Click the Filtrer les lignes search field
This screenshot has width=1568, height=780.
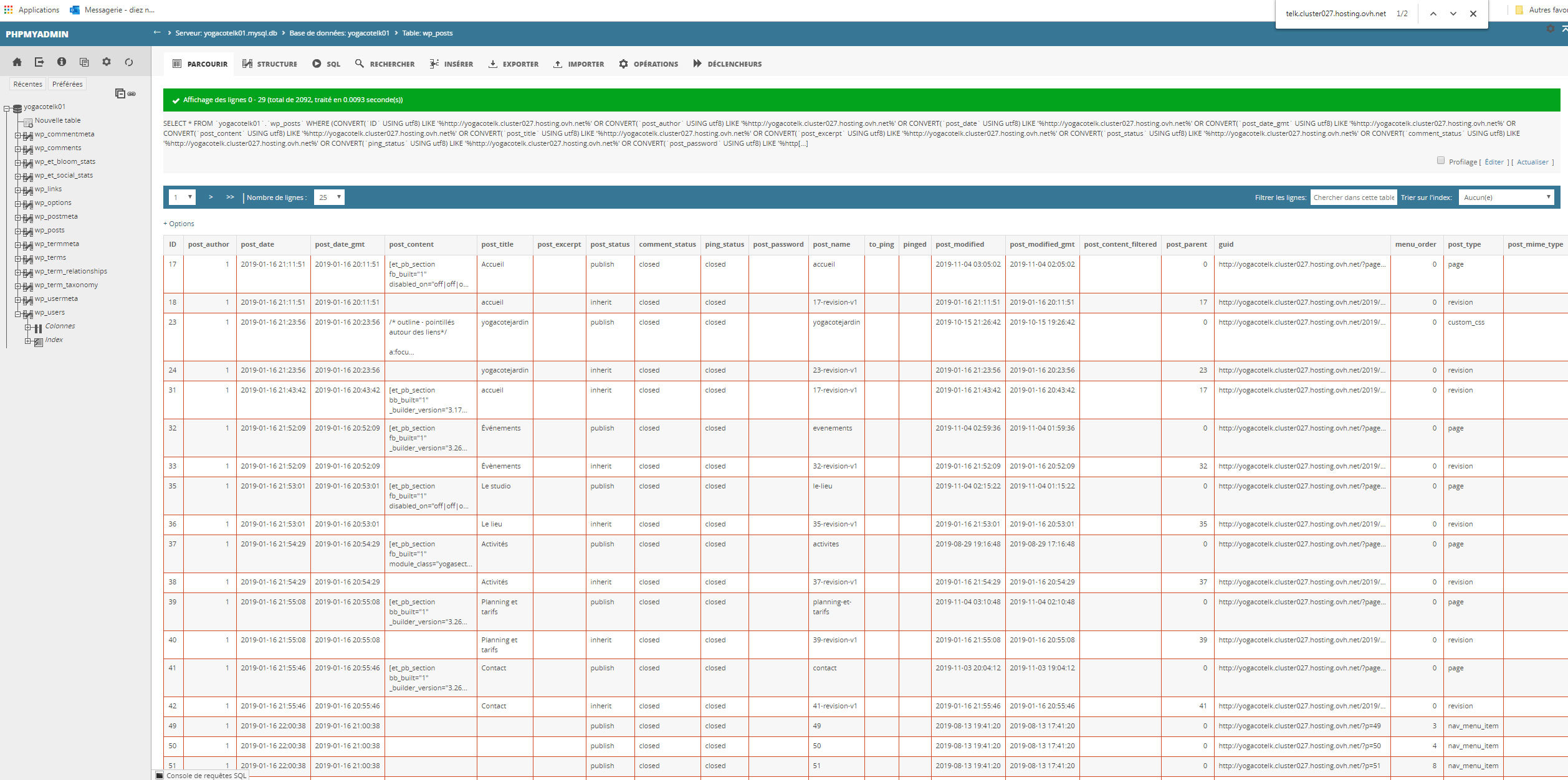point(1353,197)
